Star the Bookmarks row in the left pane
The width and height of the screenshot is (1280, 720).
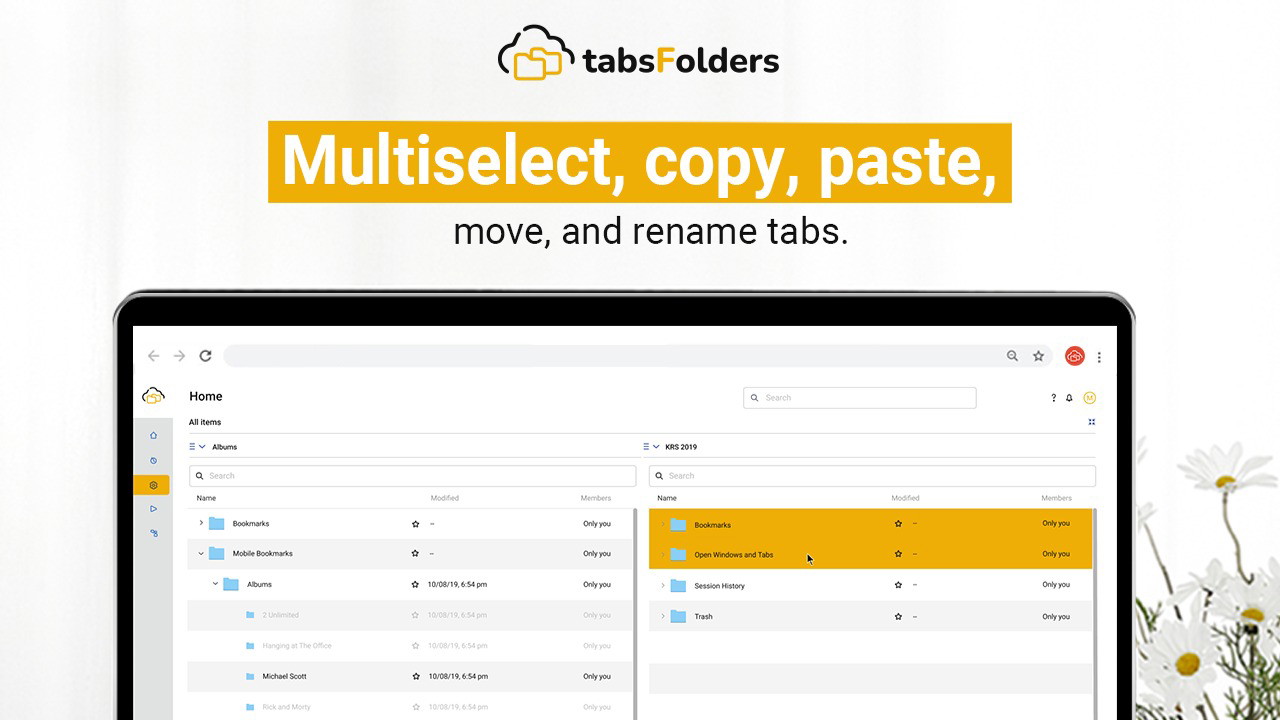point(415,524)
